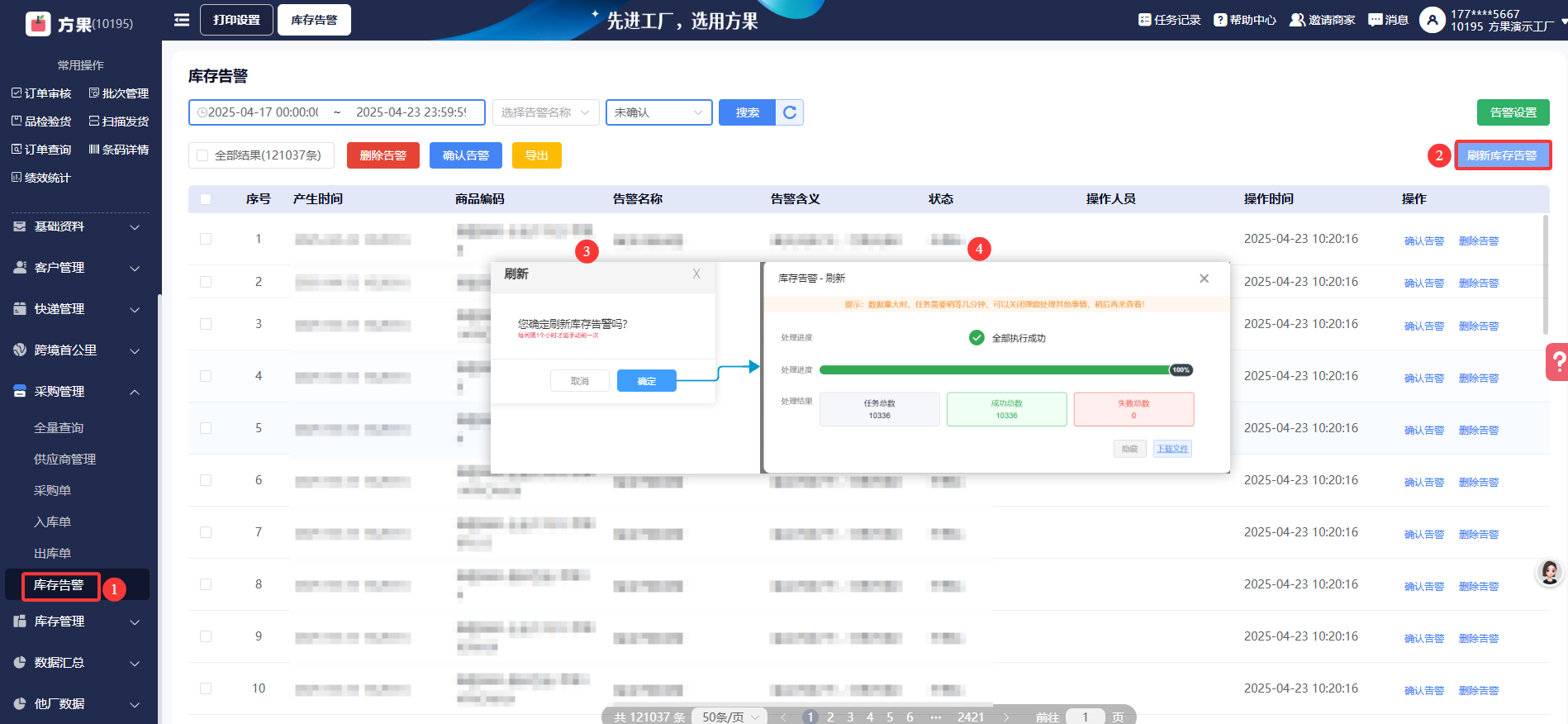Viewport: 1568px width, 724px height.
Task: Toggle the select-all results checkbox
Action: pos(202,155)
